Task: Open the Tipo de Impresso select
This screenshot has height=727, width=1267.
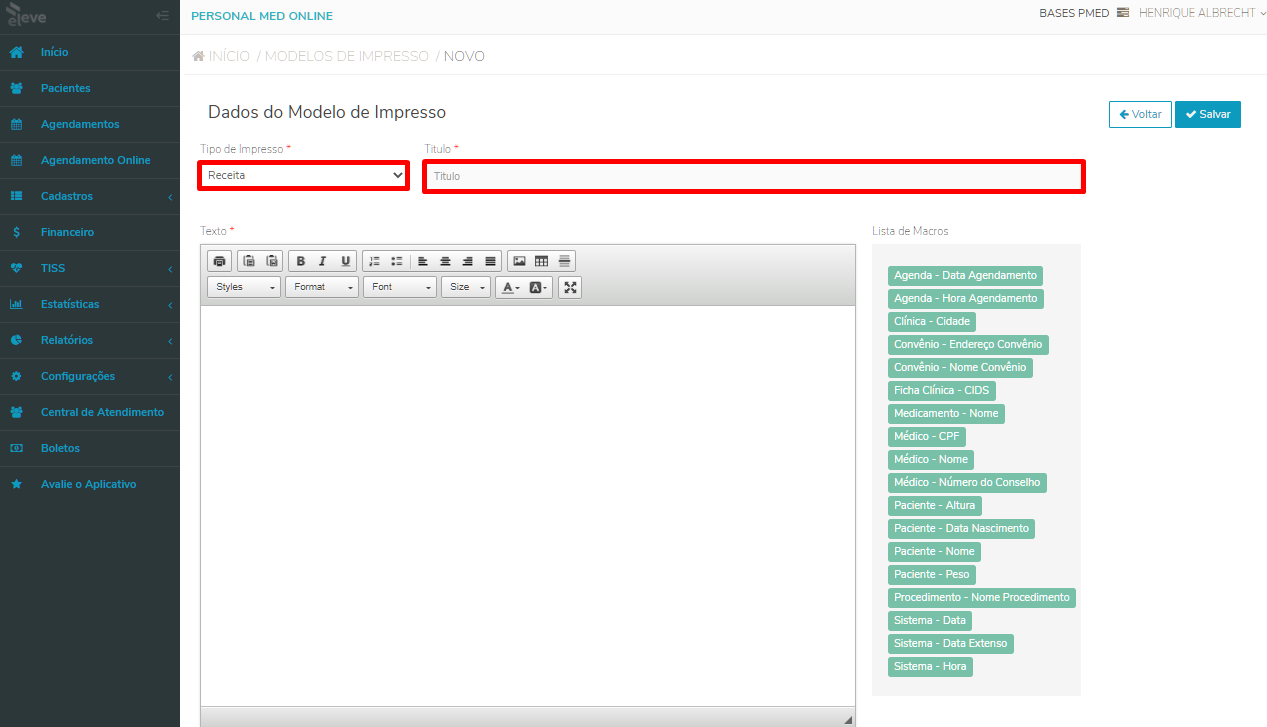Action: click(x=304, y=175)
